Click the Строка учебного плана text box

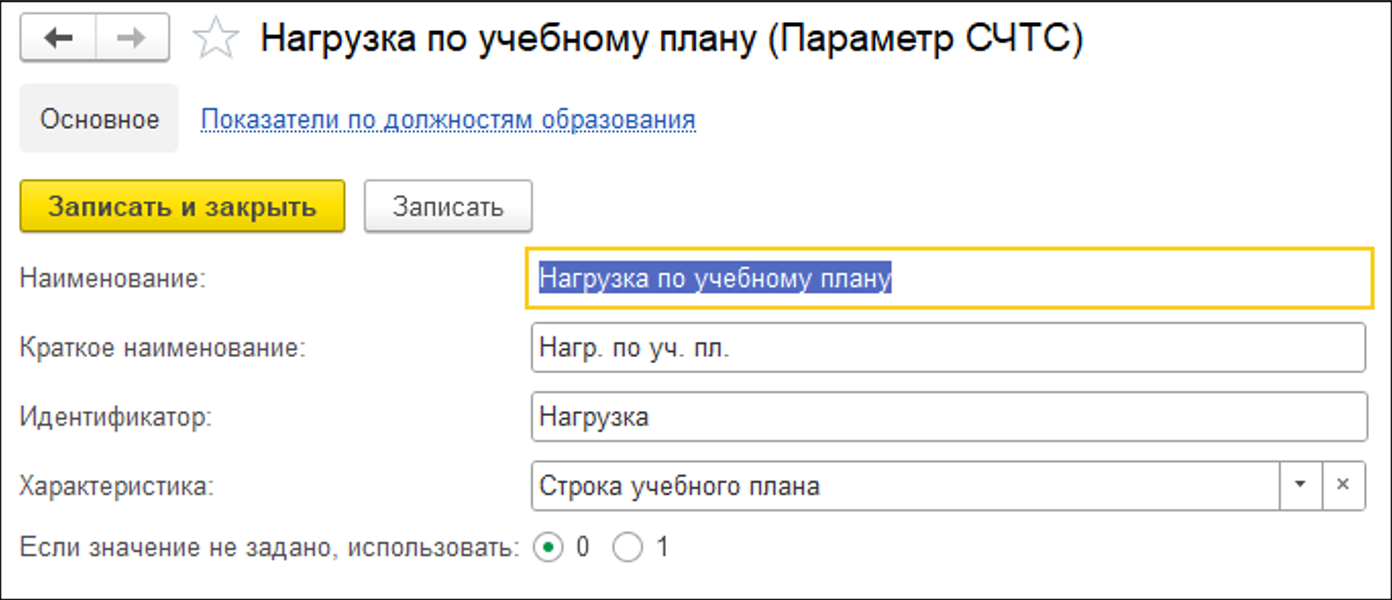click(x=905, y=486)
